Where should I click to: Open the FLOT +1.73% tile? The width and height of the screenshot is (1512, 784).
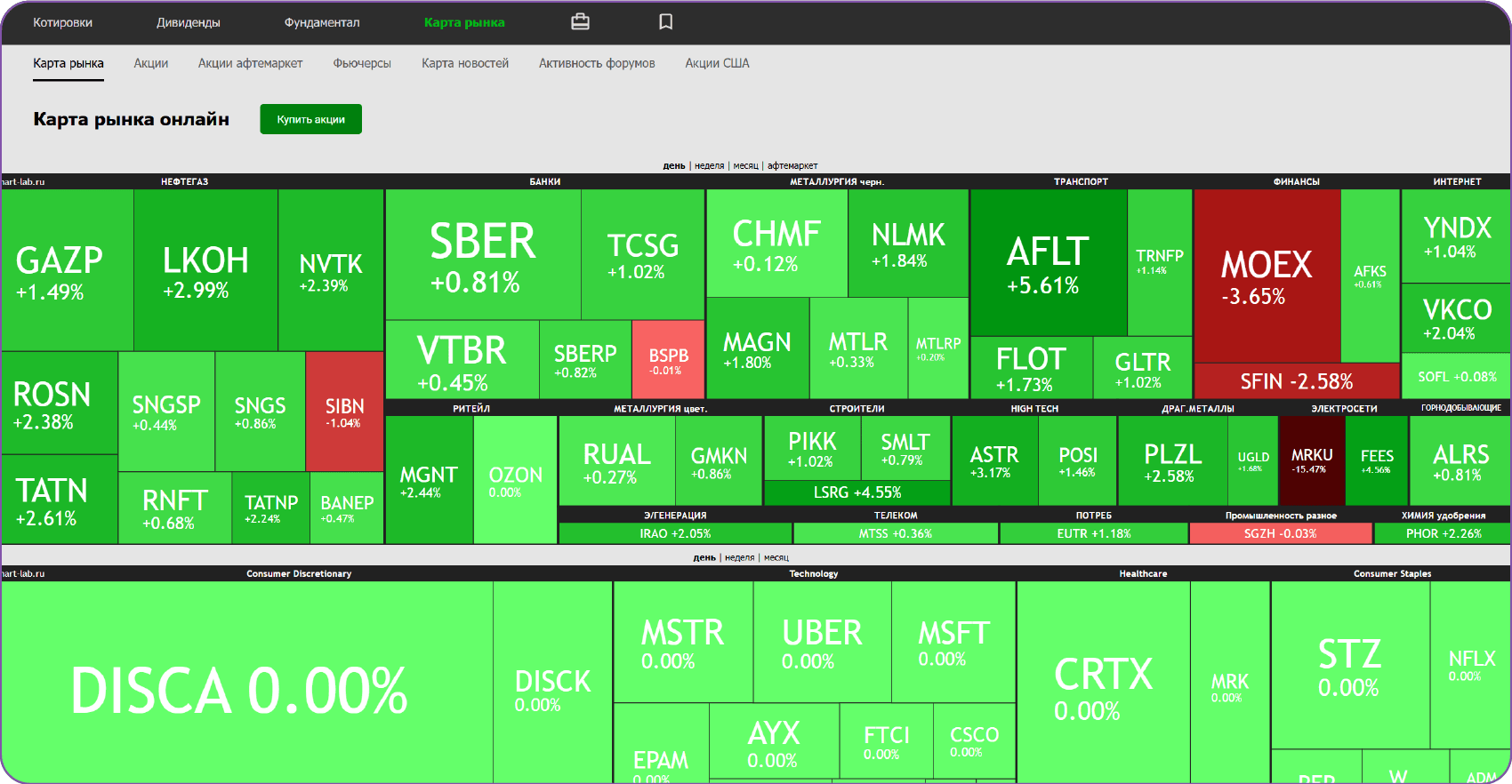[x=1031, y=368]
